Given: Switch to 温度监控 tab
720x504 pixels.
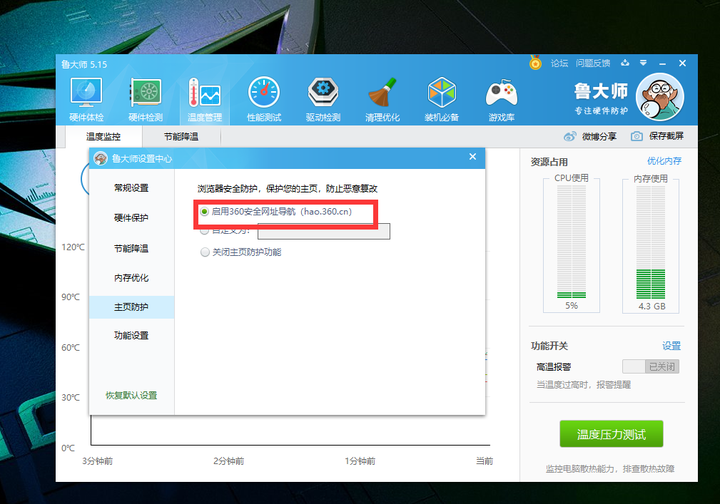Looking at the screenshot, I should (103, 137).
